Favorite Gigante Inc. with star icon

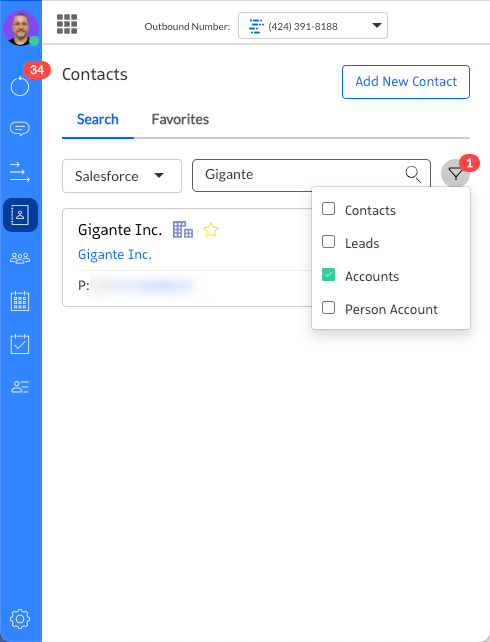click(211, 230)
